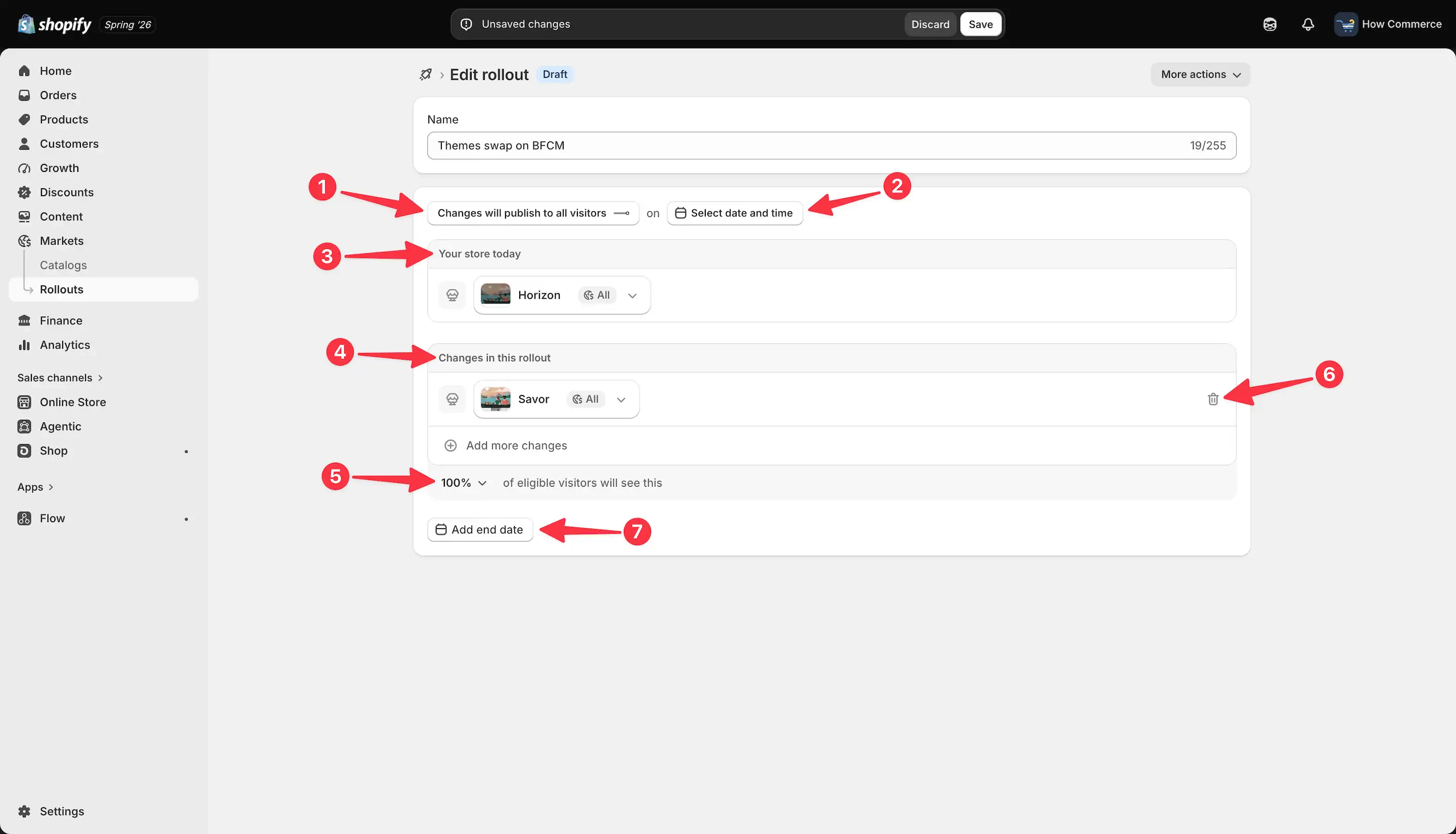Click the Growth icon
This screenshot has height=834, width=1456.
click(24, 168)
